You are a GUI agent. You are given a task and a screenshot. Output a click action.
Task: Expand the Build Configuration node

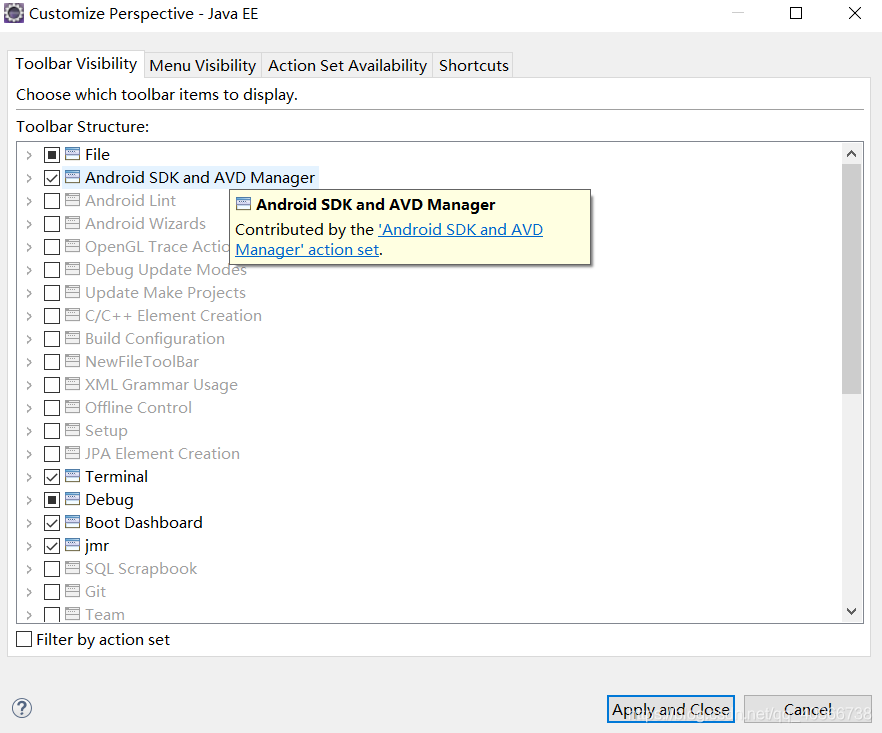tap(29, 339)
